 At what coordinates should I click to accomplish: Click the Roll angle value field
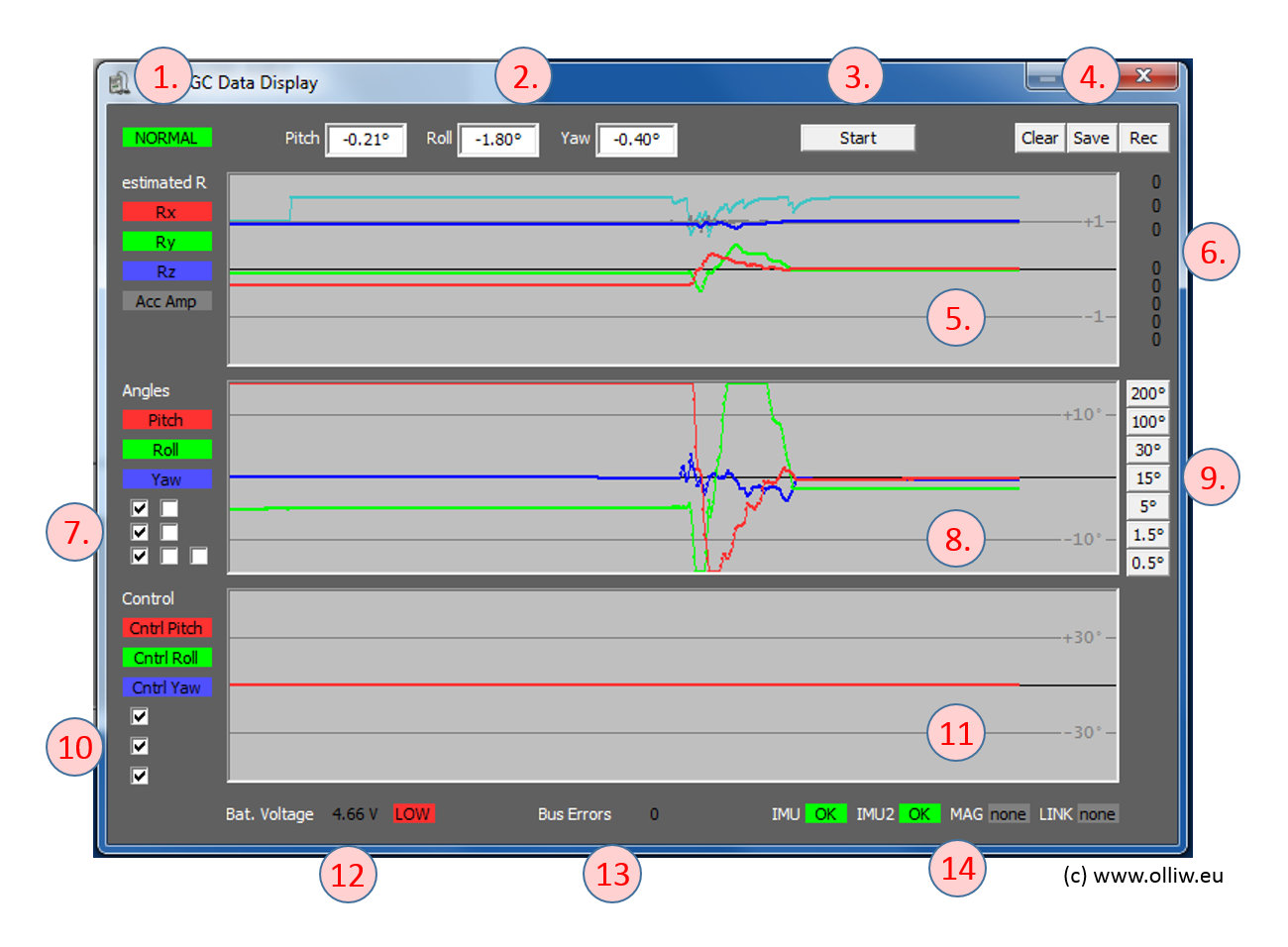coord(497,140)
